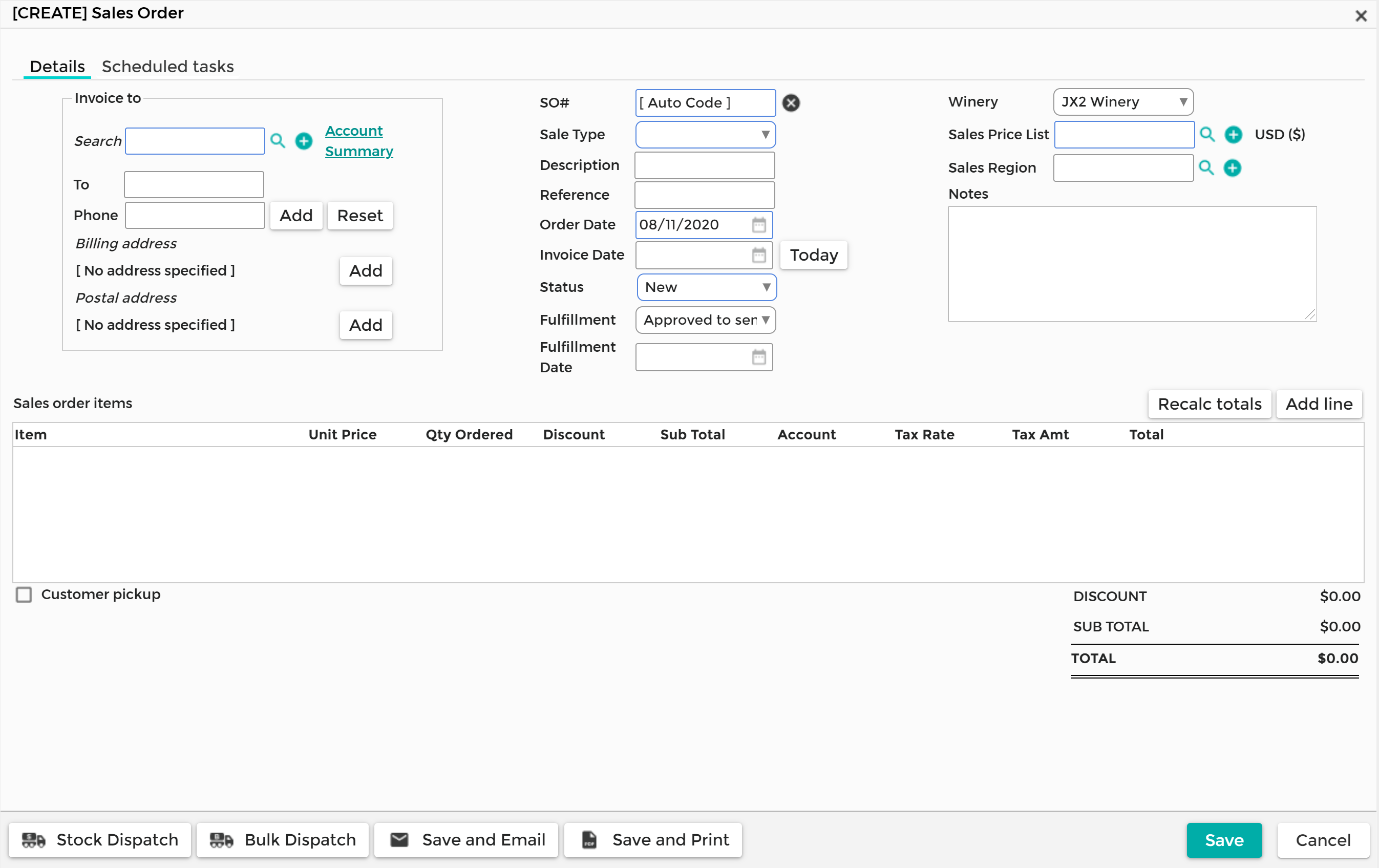Switch to the Scheduled tasks tab

(x=168, y=67)
